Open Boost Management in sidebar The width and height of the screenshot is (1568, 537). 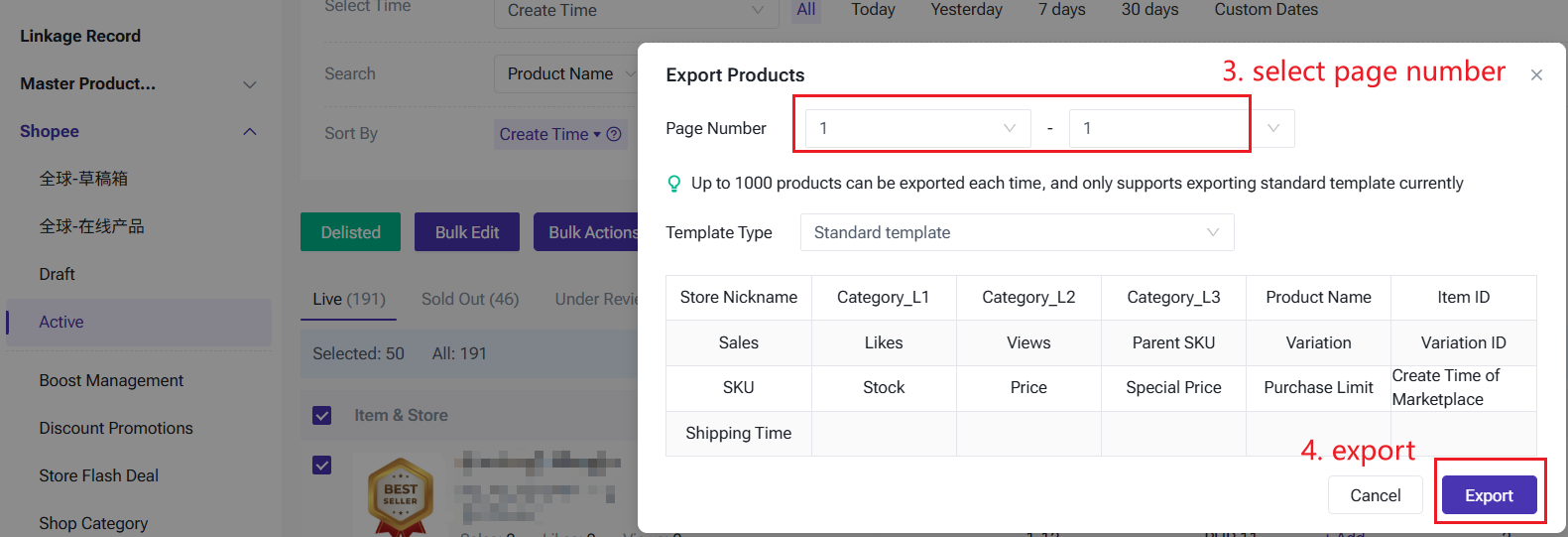pos(111,380)
